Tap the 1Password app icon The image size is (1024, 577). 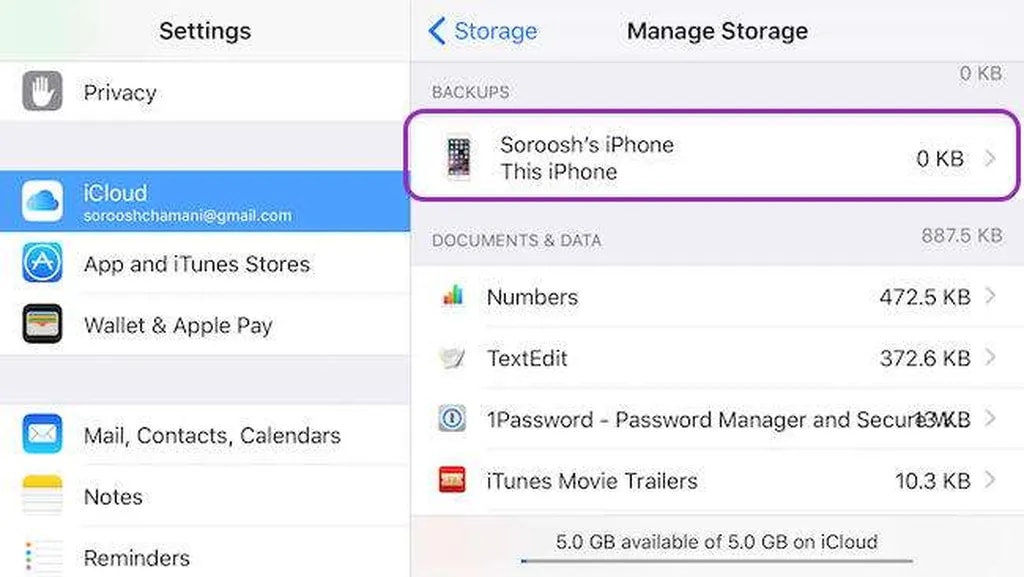pyautogui.click(x=453, y=419)
